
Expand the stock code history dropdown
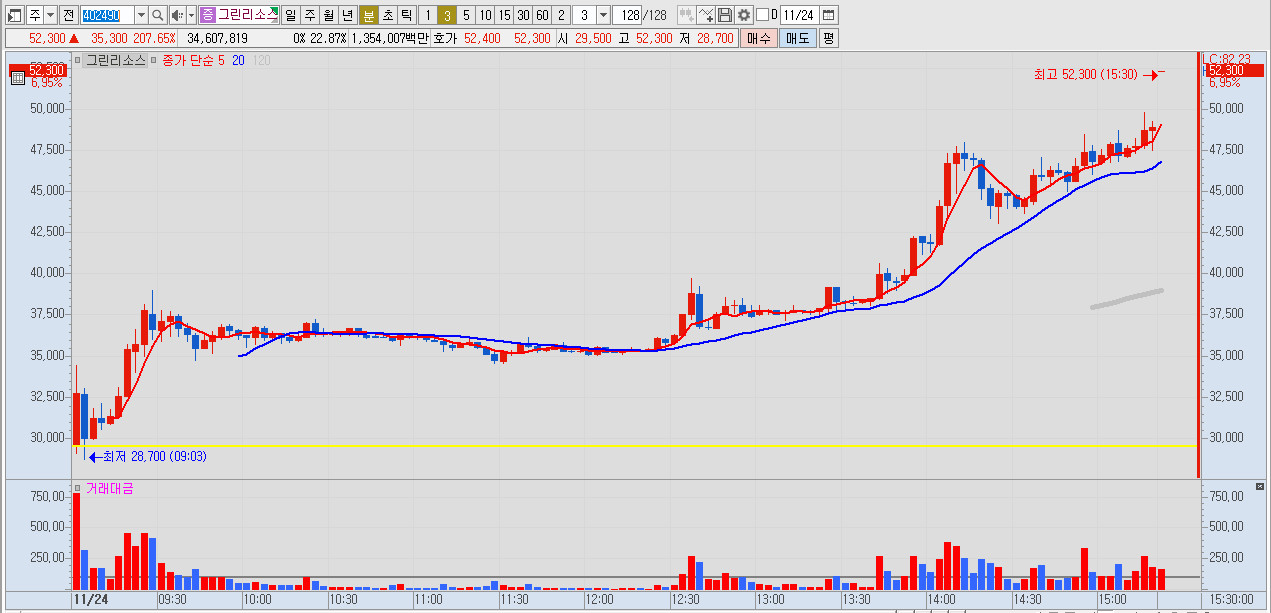coord(140,15)
